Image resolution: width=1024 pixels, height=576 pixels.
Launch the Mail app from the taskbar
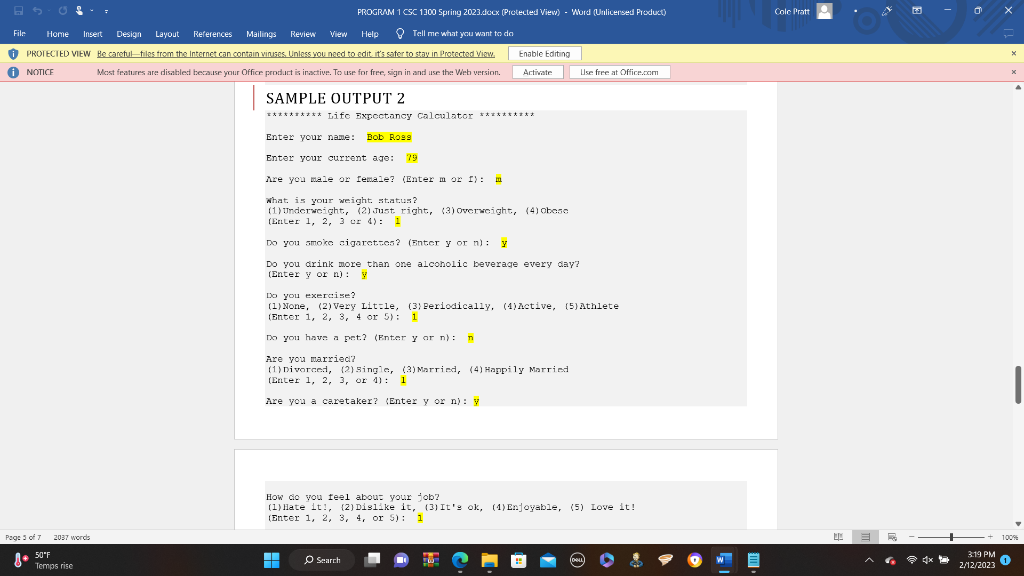(x=547, y=560)
